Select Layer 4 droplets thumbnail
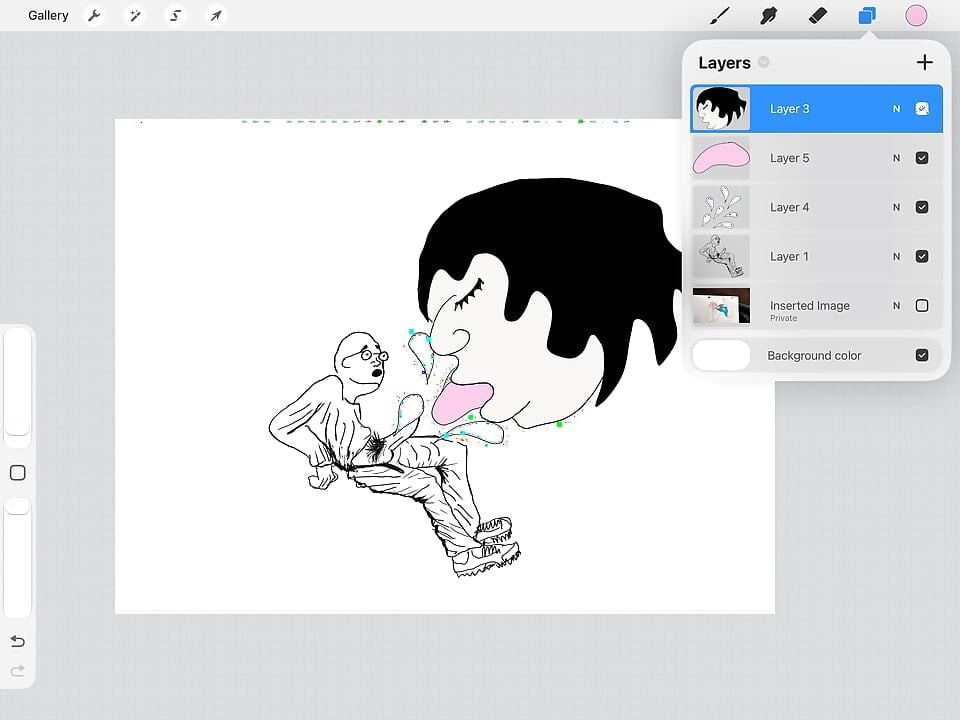 coord(721,207)
